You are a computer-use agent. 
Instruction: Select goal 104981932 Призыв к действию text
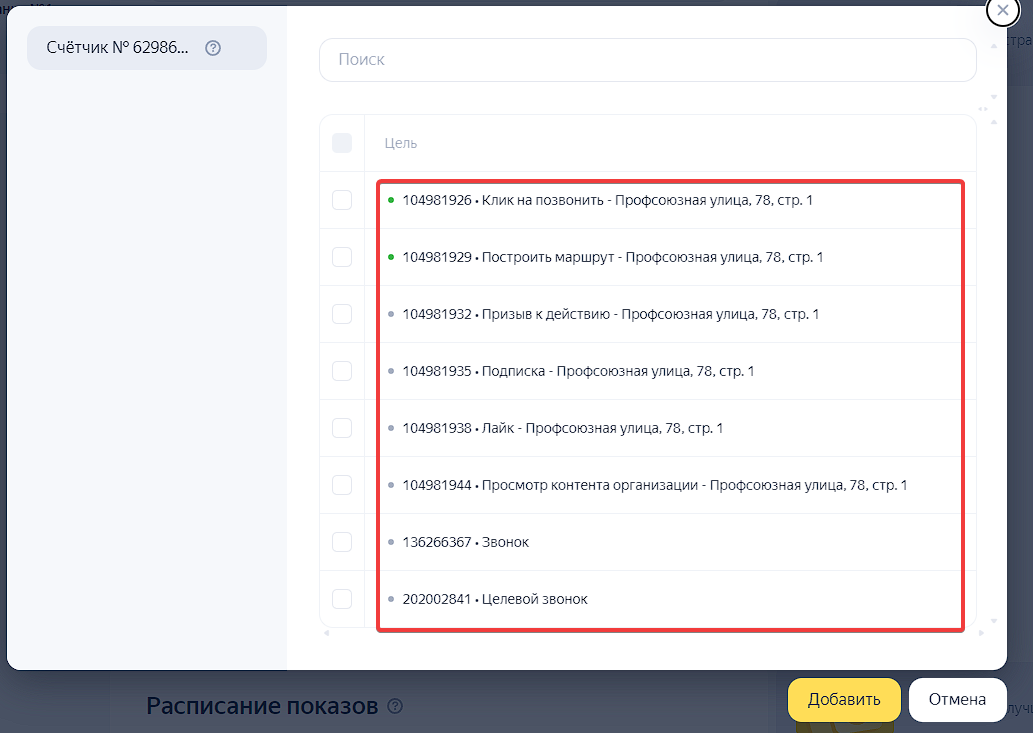coord(611,314)
